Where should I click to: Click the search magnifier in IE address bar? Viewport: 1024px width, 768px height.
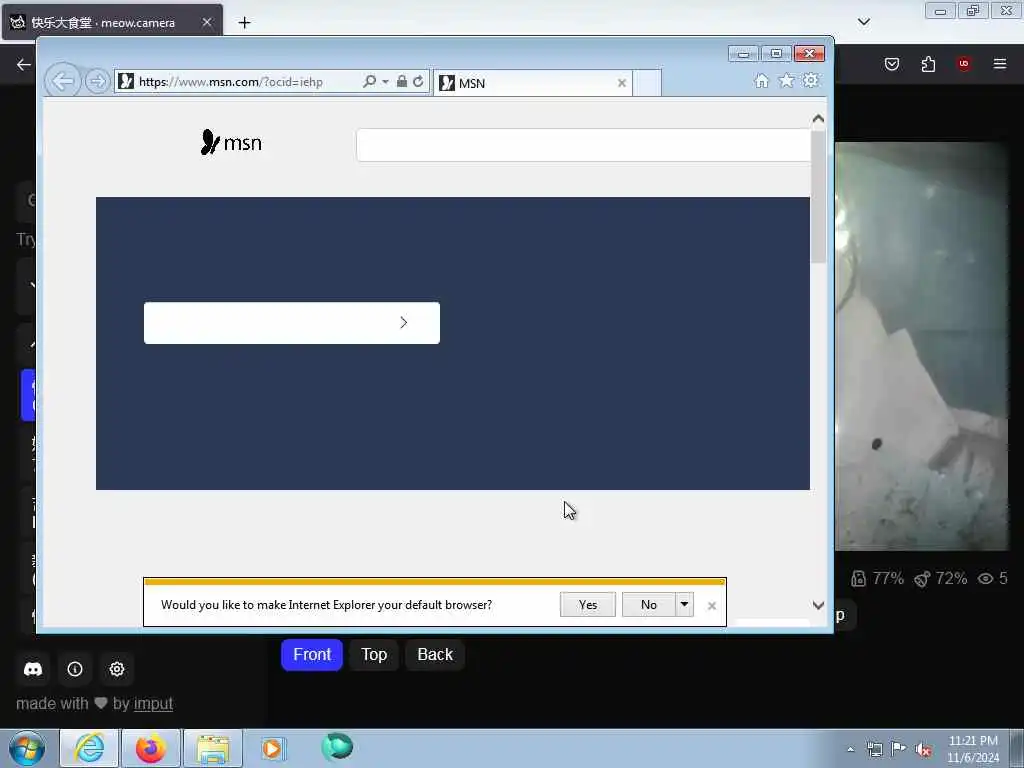point(369,82)
